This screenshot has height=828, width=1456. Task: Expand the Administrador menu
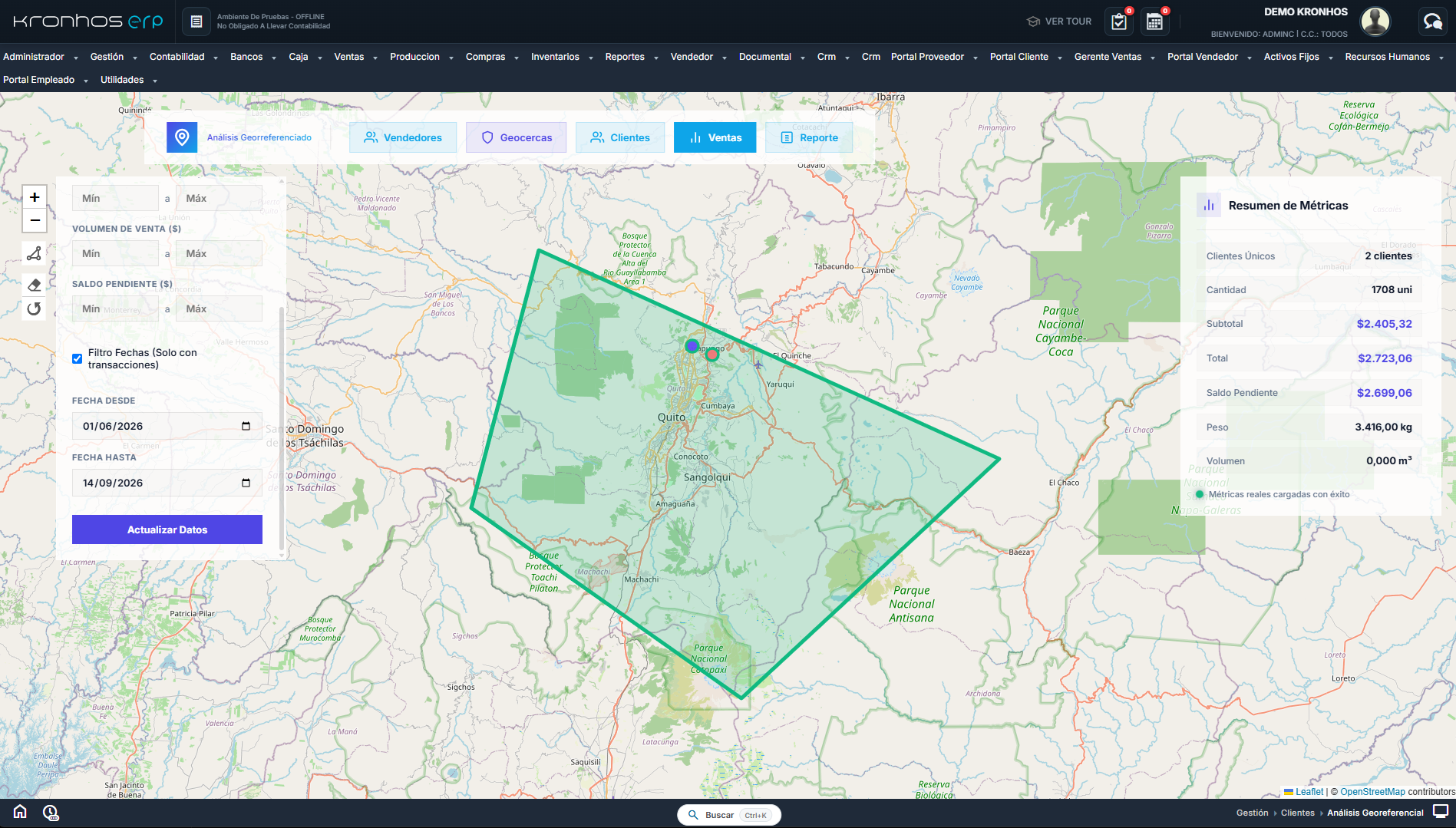(x=41, y=57)
